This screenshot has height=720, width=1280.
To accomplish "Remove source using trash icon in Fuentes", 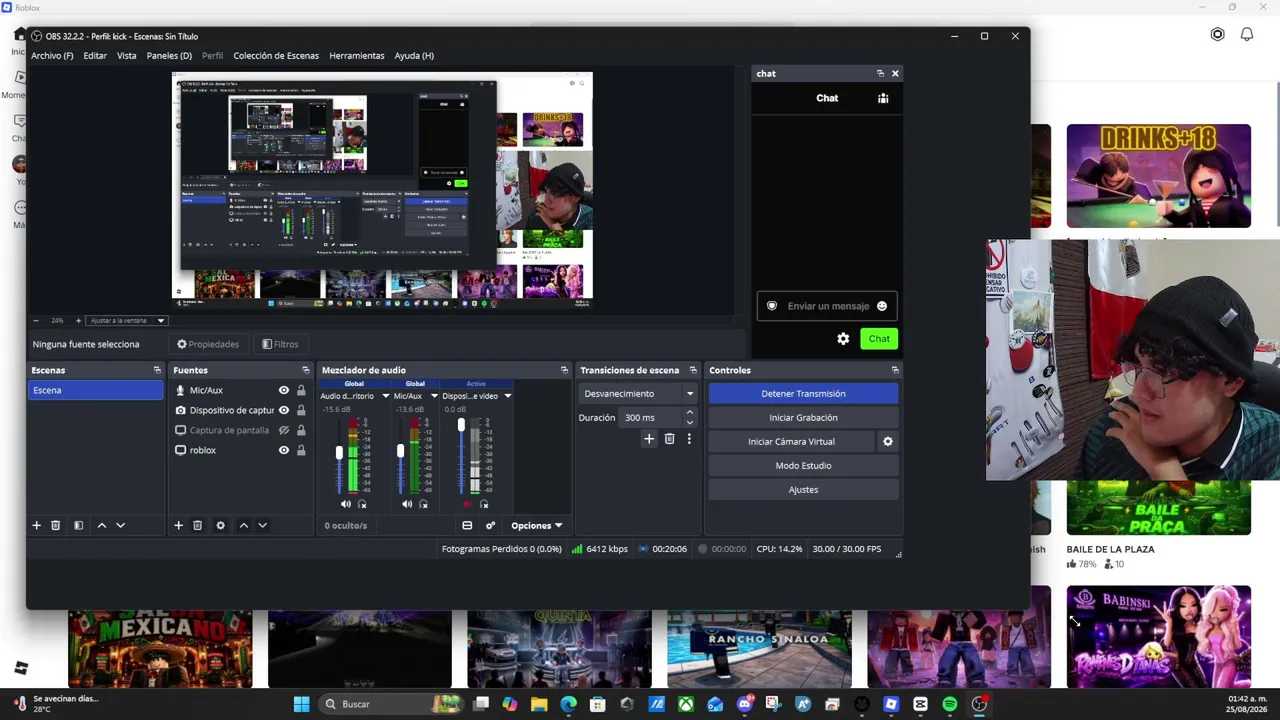I will coord(198,525).
